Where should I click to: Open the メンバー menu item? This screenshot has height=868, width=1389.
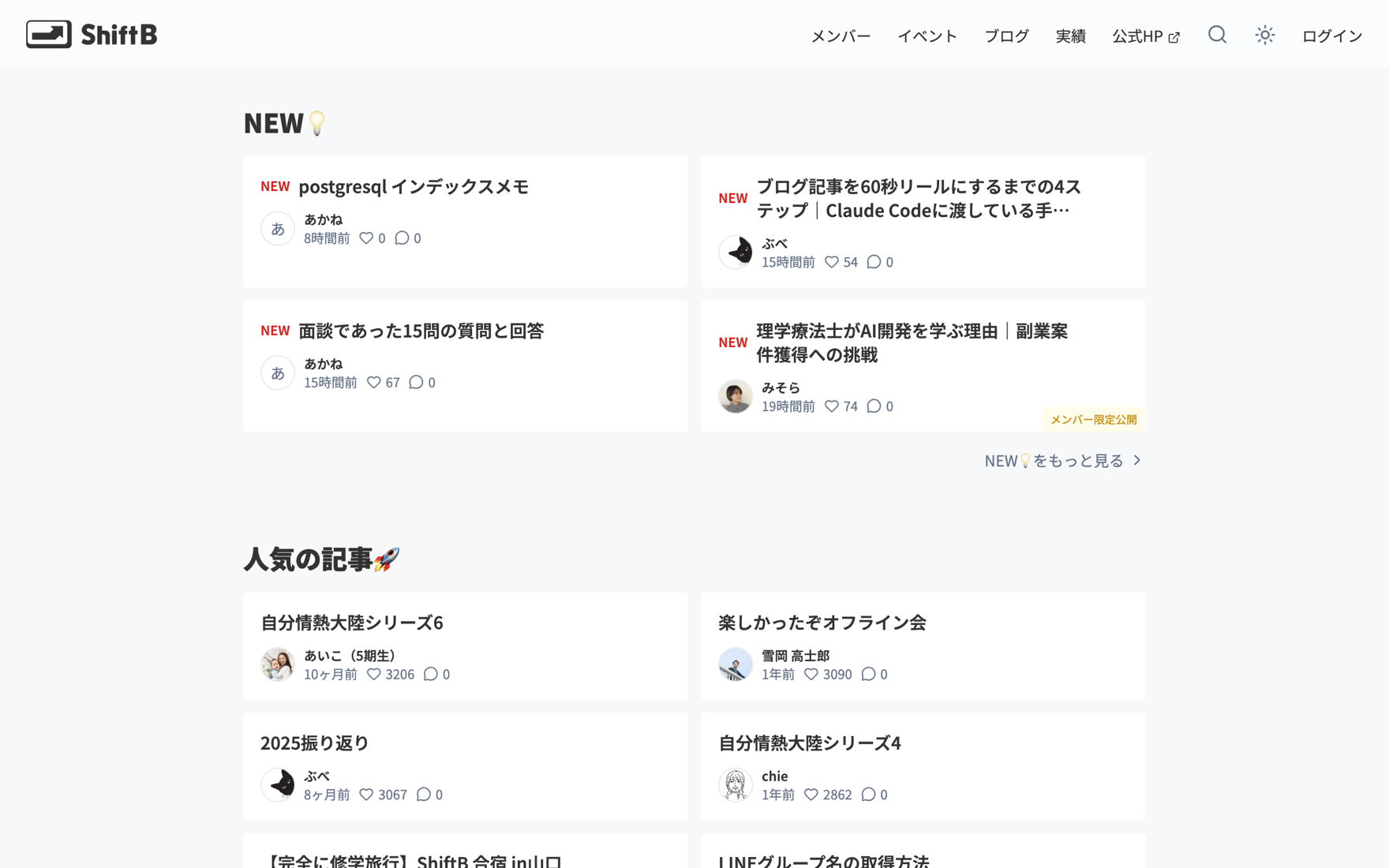(x=841, y=36)
